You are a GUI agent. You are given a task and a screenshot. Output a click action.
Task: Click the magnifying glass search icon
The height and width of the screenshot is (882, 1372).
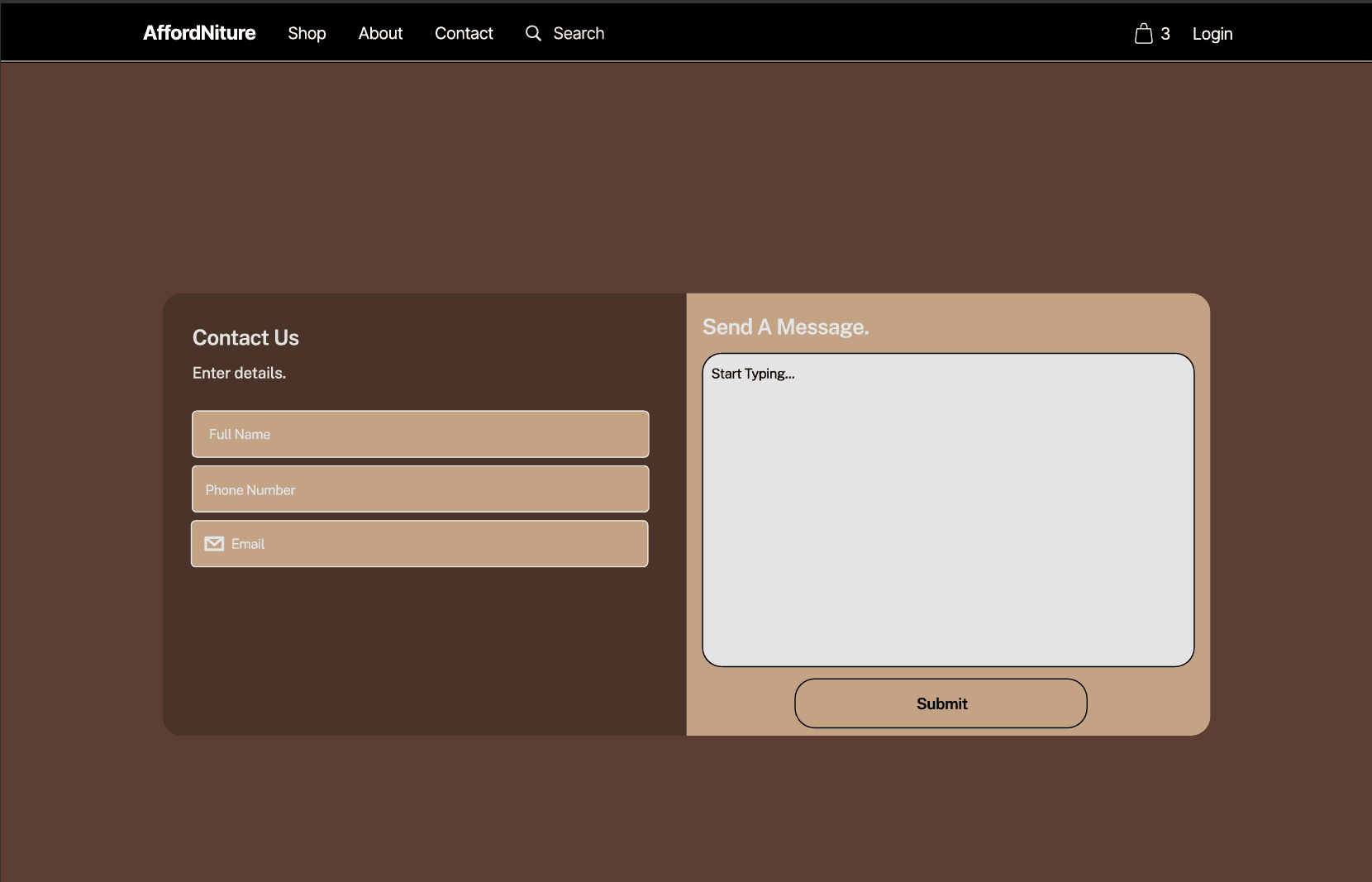coord(533,33)
